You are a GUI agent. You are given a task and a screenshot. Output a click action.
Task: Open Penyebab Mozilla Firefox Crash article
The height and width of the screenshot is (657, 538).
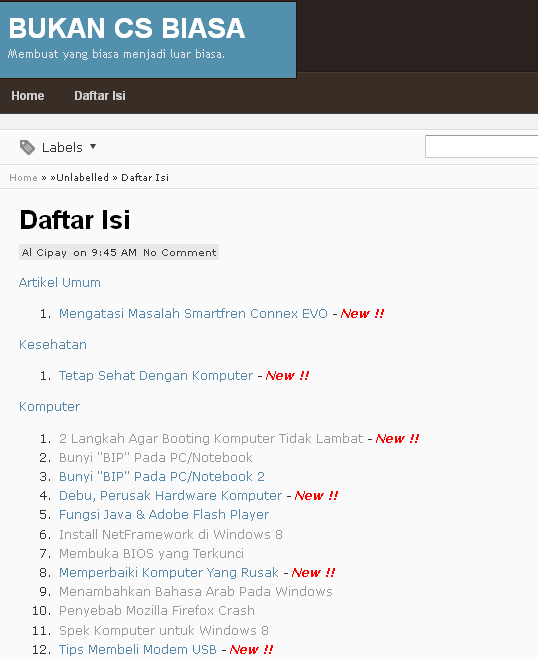point(157,610)
